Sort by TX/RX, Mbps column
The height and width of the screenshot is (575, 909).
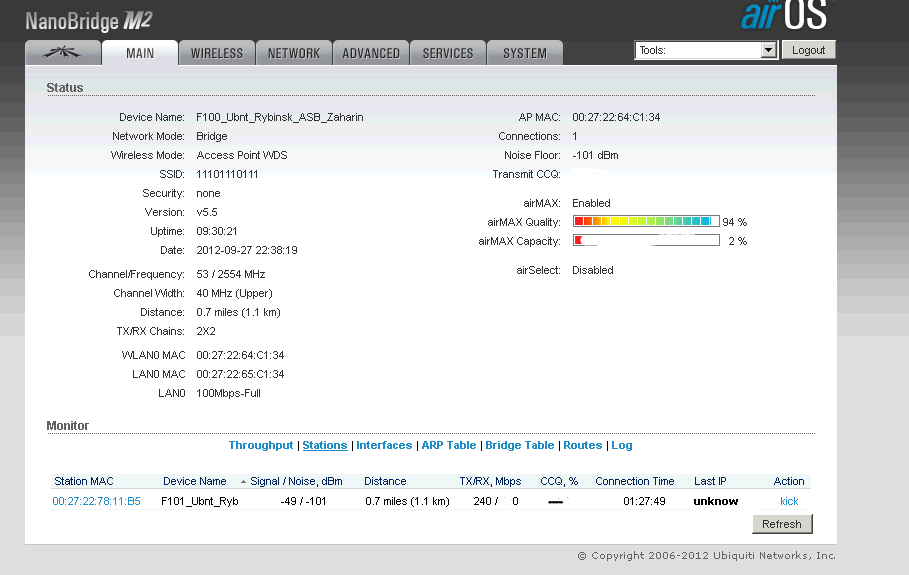(490, 481)
